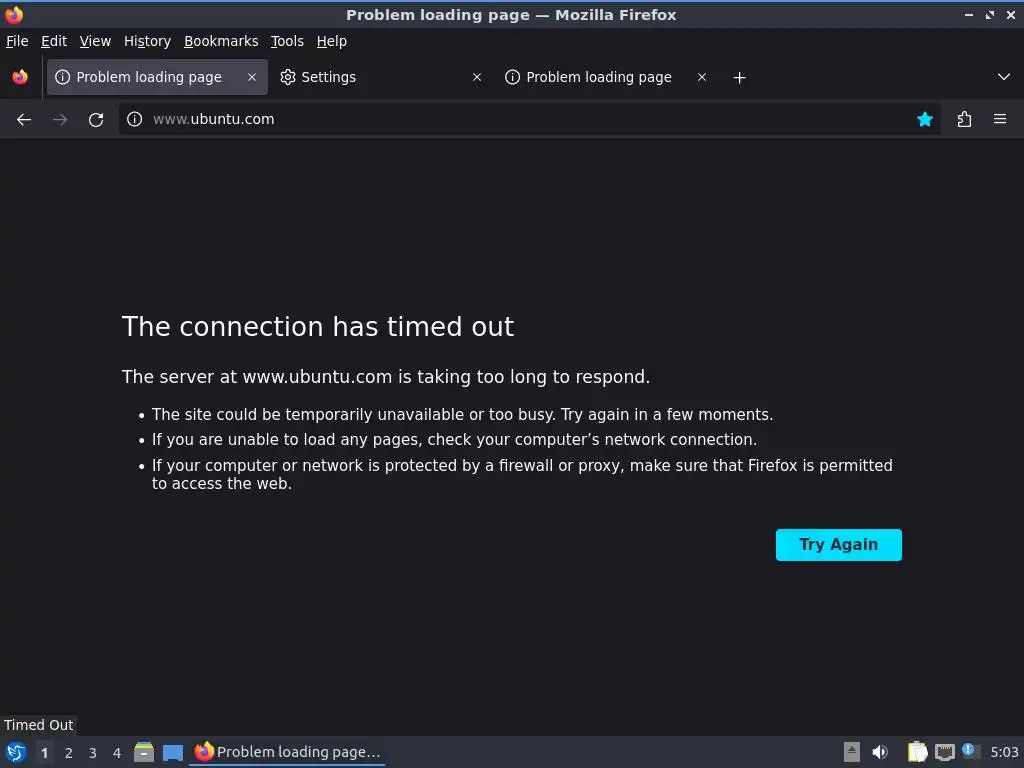1024x768 pixels.
Task: Open the Help menu
Action: (332, 41)
